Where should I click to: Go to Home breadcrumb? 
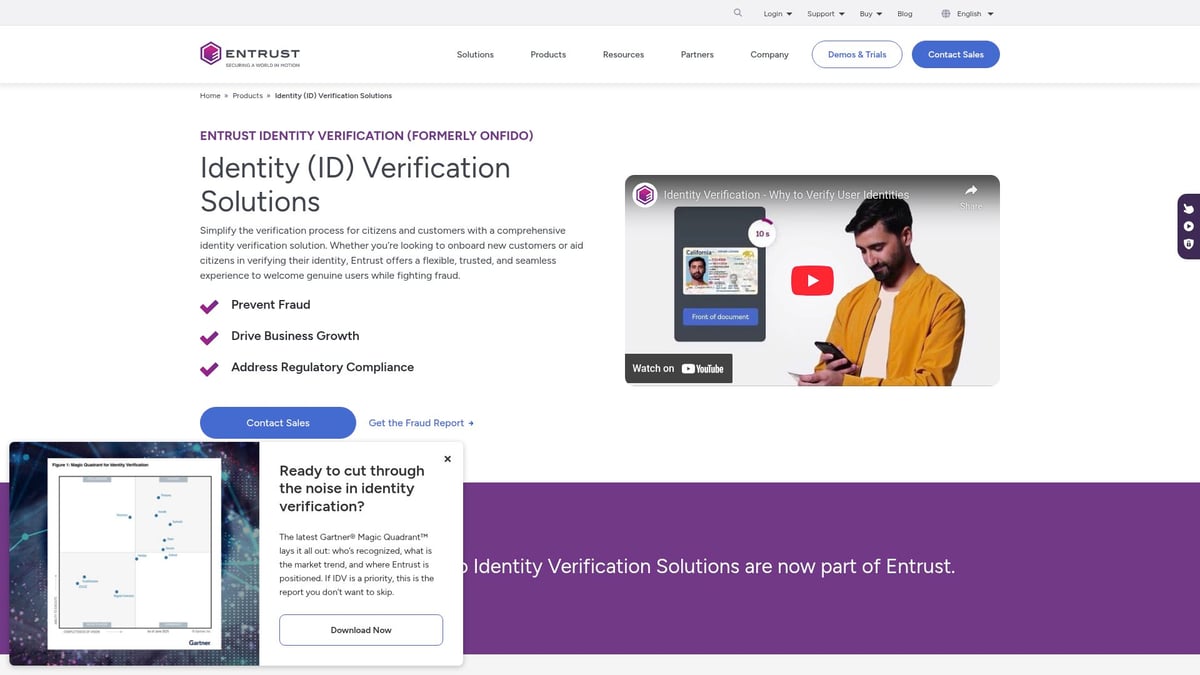click(x=210, y=96)
